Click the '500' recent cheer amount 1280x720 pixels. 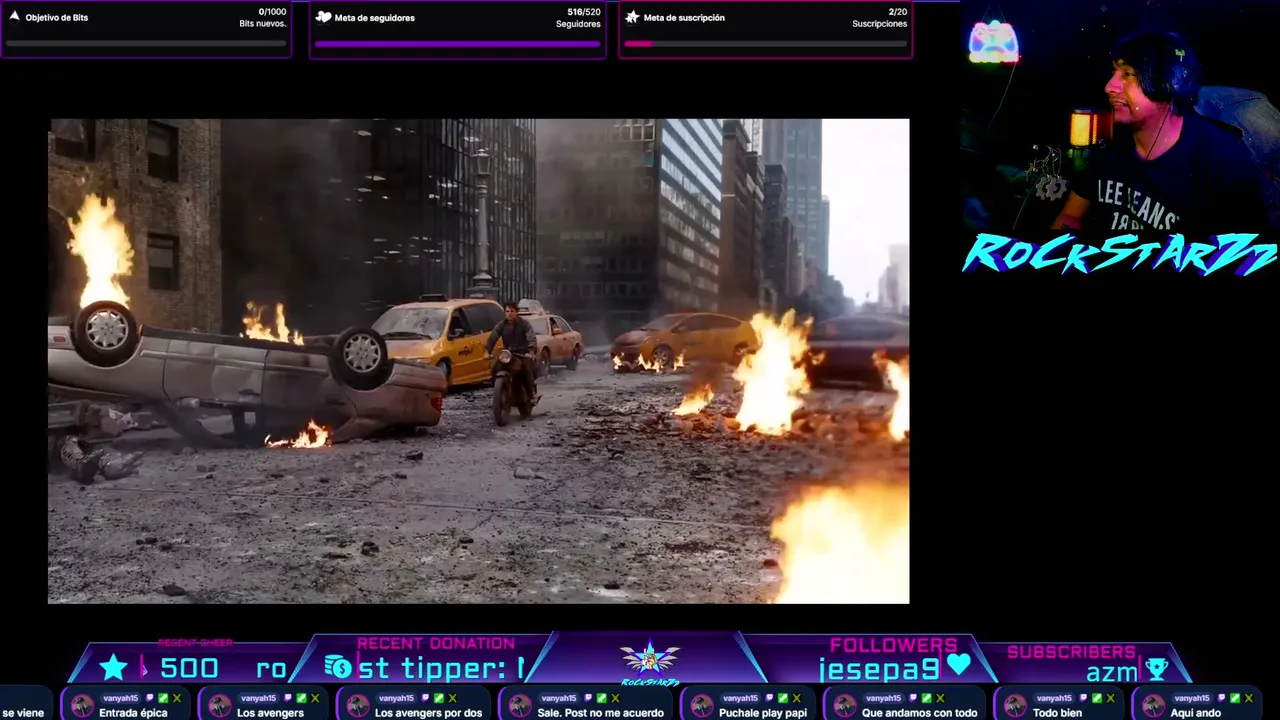click(190, 669)
